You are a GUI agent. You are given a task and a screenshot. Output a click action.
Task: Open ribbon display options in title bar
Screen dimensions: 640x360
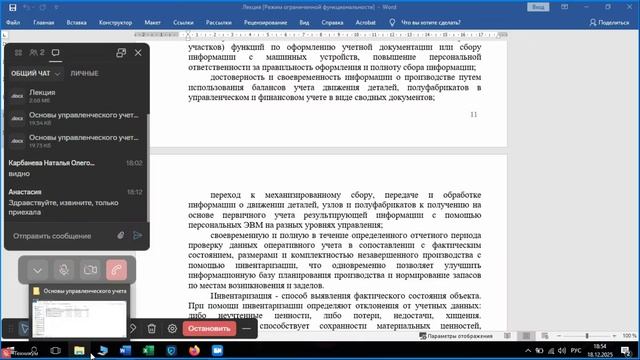pos(564,7)
